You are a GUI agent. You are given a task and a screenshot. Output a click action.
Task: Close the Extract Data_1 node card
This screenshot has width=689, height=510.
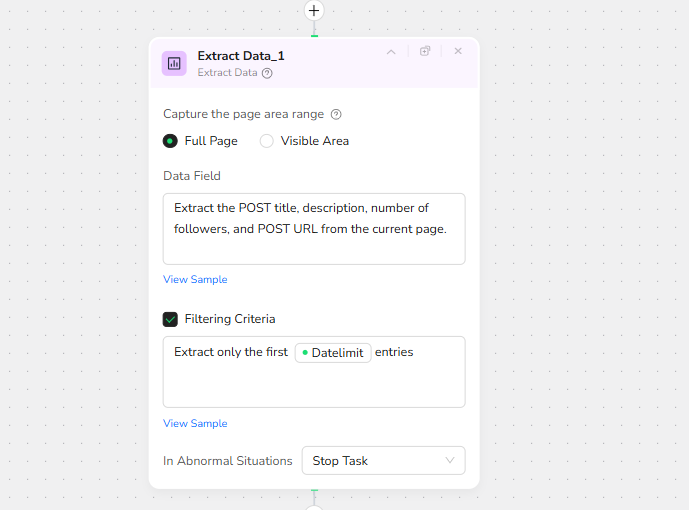pyautogui.click(x=458, y=51)
